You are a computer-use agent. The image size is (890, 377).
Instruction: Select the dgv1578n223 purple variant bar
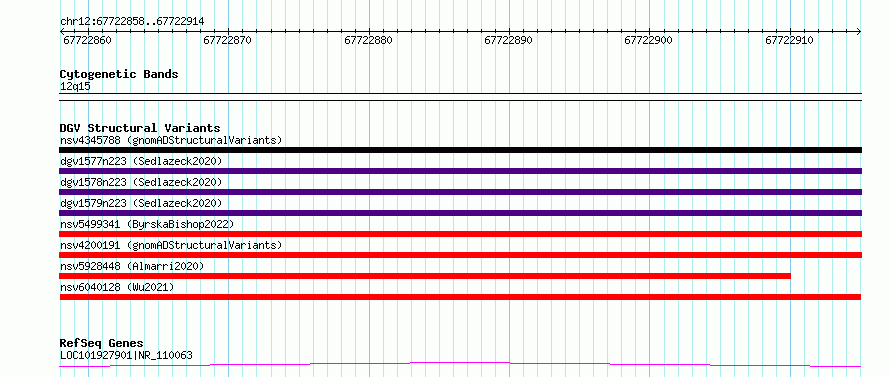460,192
